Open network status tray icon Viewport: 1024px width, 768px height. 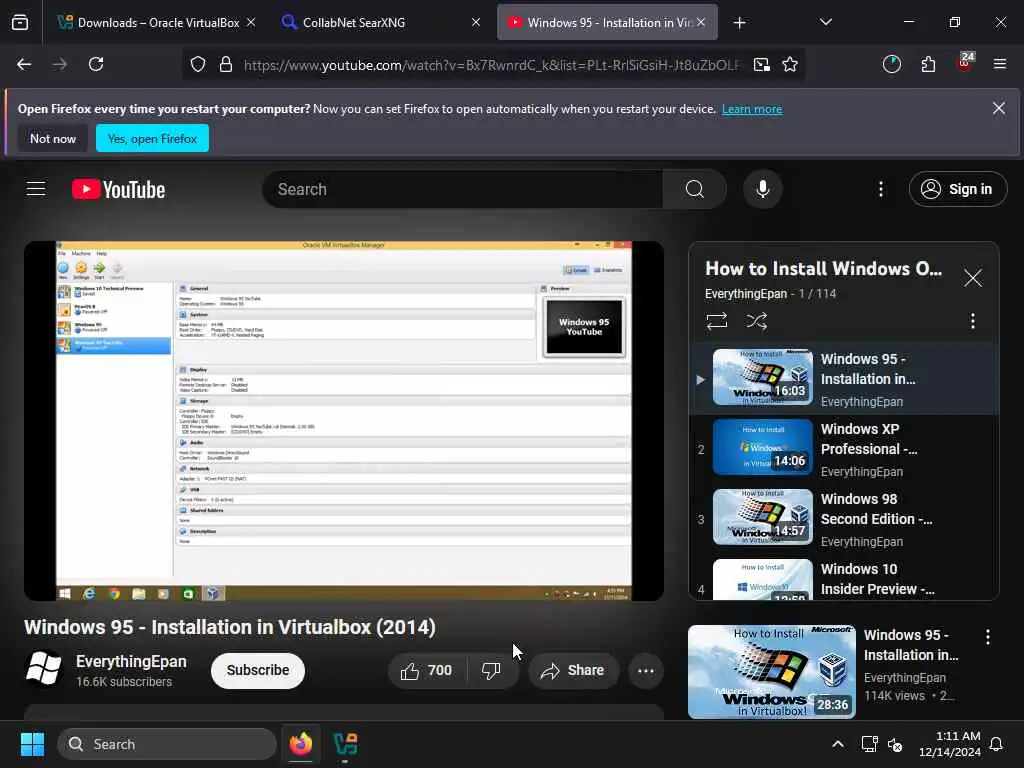click(869, 744)
